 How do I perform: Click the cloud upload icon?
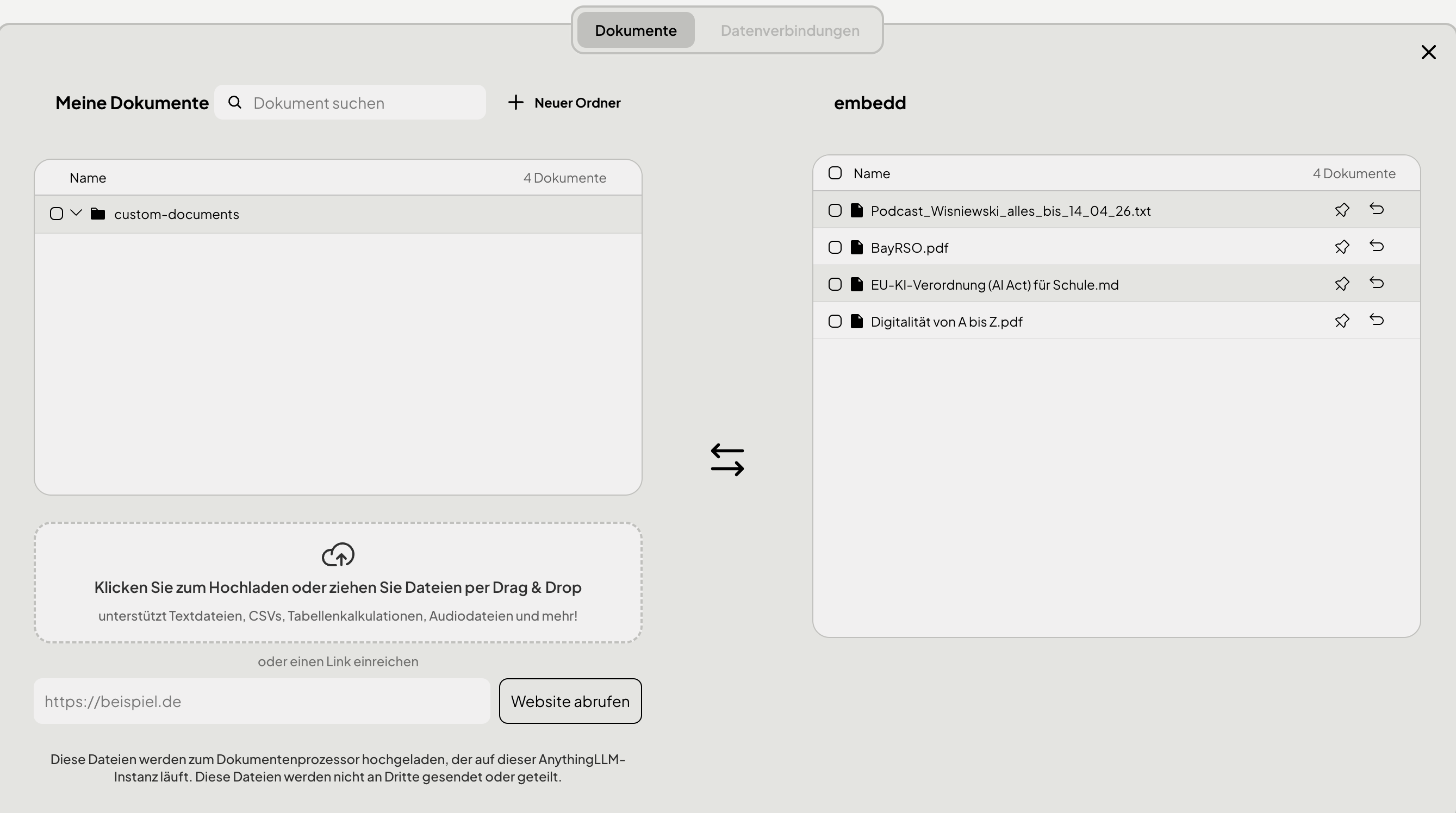(338, 555)
